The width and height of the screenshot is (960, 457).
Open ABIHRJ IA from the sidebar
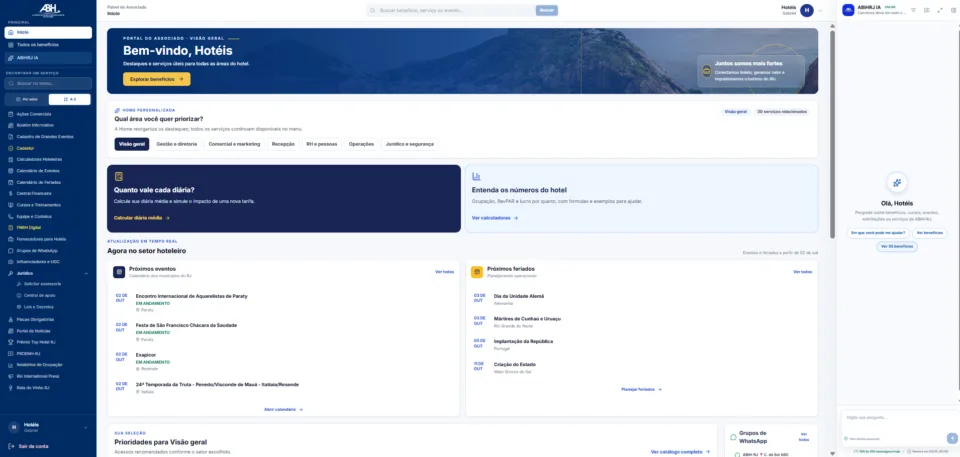pos(48,58)
